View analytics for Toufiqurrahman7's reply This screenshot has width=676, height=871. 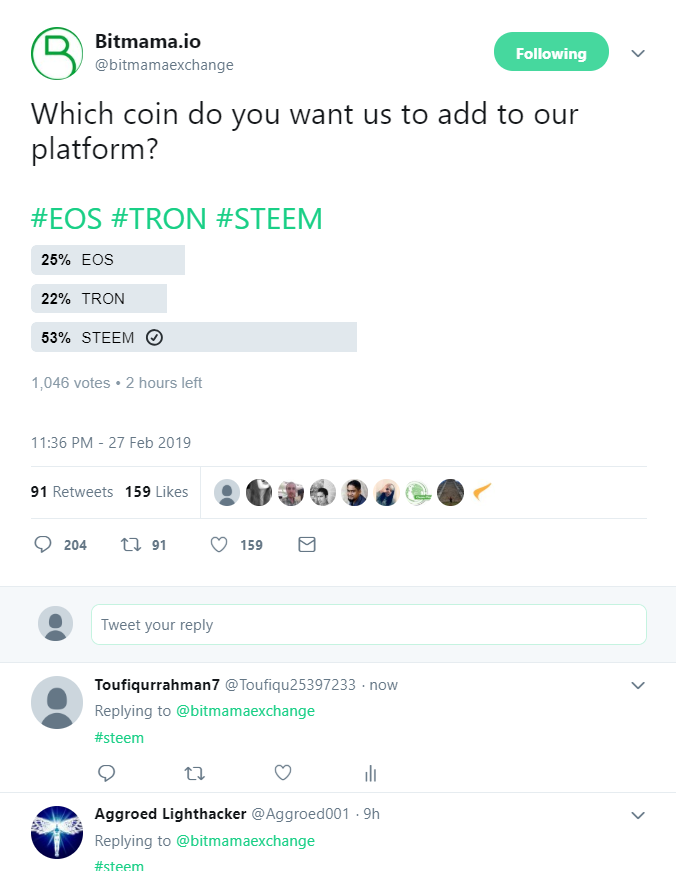pos(371,773)
